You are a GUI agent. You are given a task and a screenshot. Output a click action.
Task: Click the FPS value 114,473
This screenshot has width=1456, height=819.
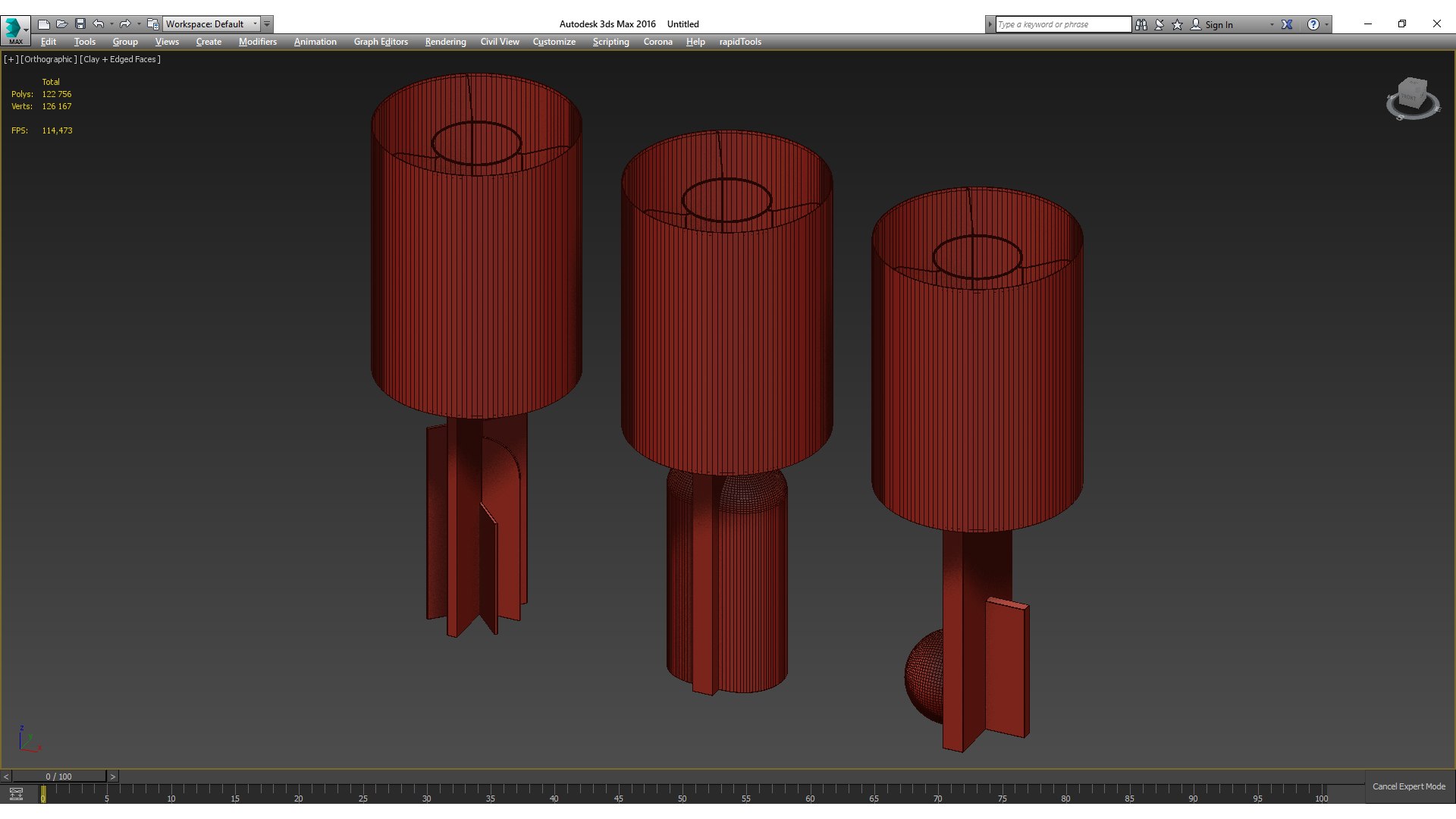click(58, 130)
